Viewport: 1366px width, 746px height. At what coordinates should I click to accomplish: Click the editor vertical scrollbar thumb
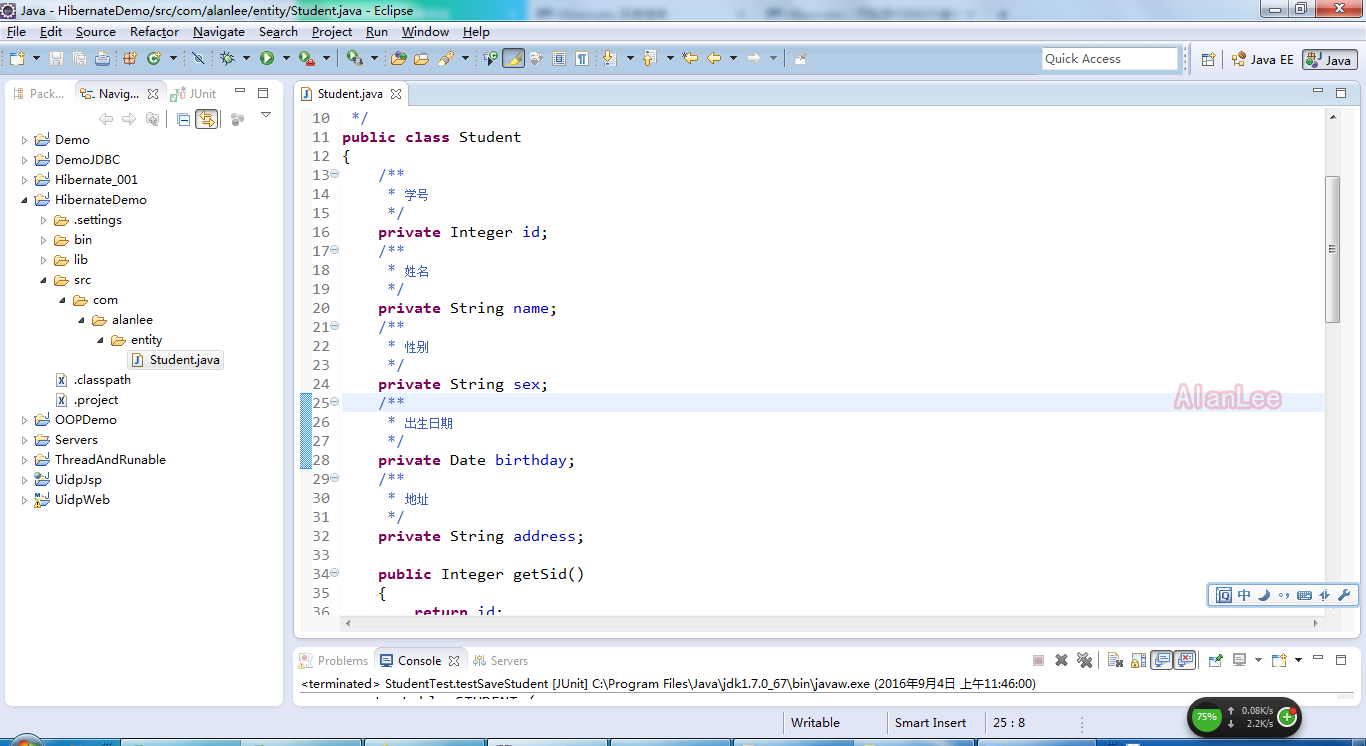coord(1332,249)
